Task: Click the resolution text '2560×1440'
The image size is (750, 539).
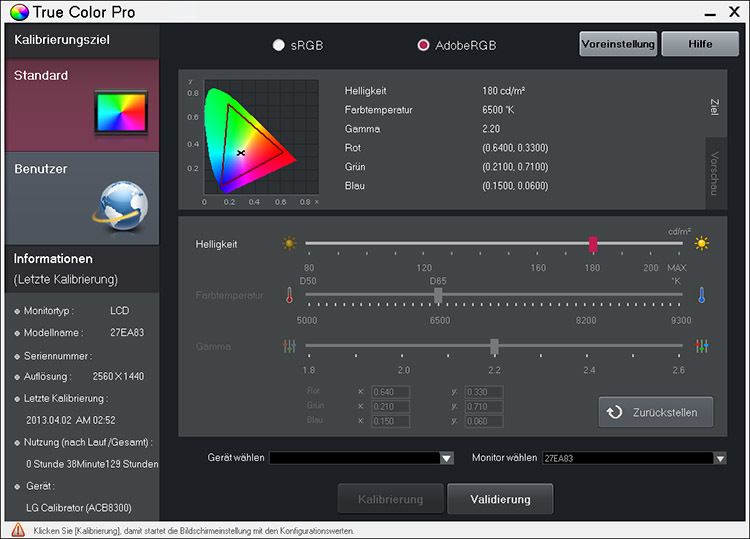Action: tap(118, 376)
